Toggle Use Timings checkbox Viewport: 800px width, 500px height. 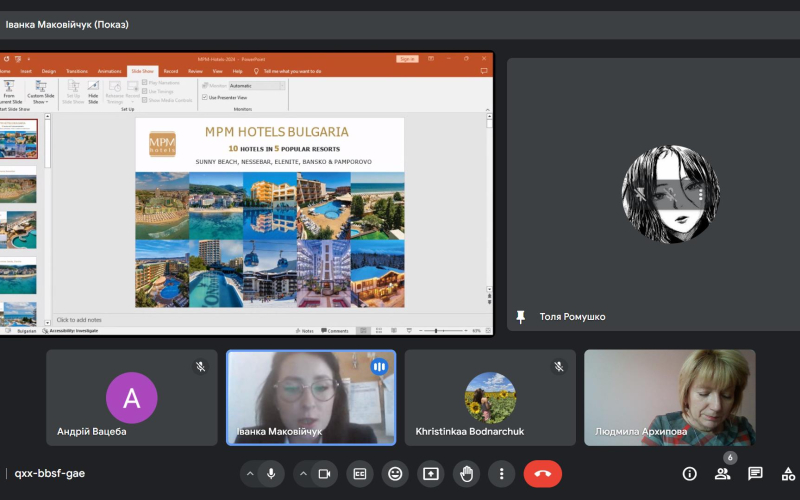[x=145, y=91]
